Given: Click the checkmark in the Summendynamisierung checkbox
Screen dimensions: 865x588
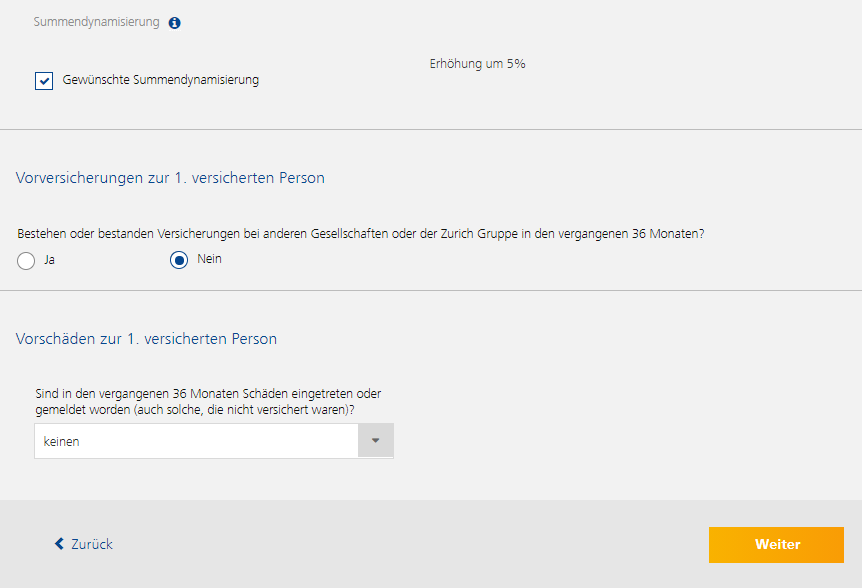Looking at the screenshot, I should pos(44,81).
